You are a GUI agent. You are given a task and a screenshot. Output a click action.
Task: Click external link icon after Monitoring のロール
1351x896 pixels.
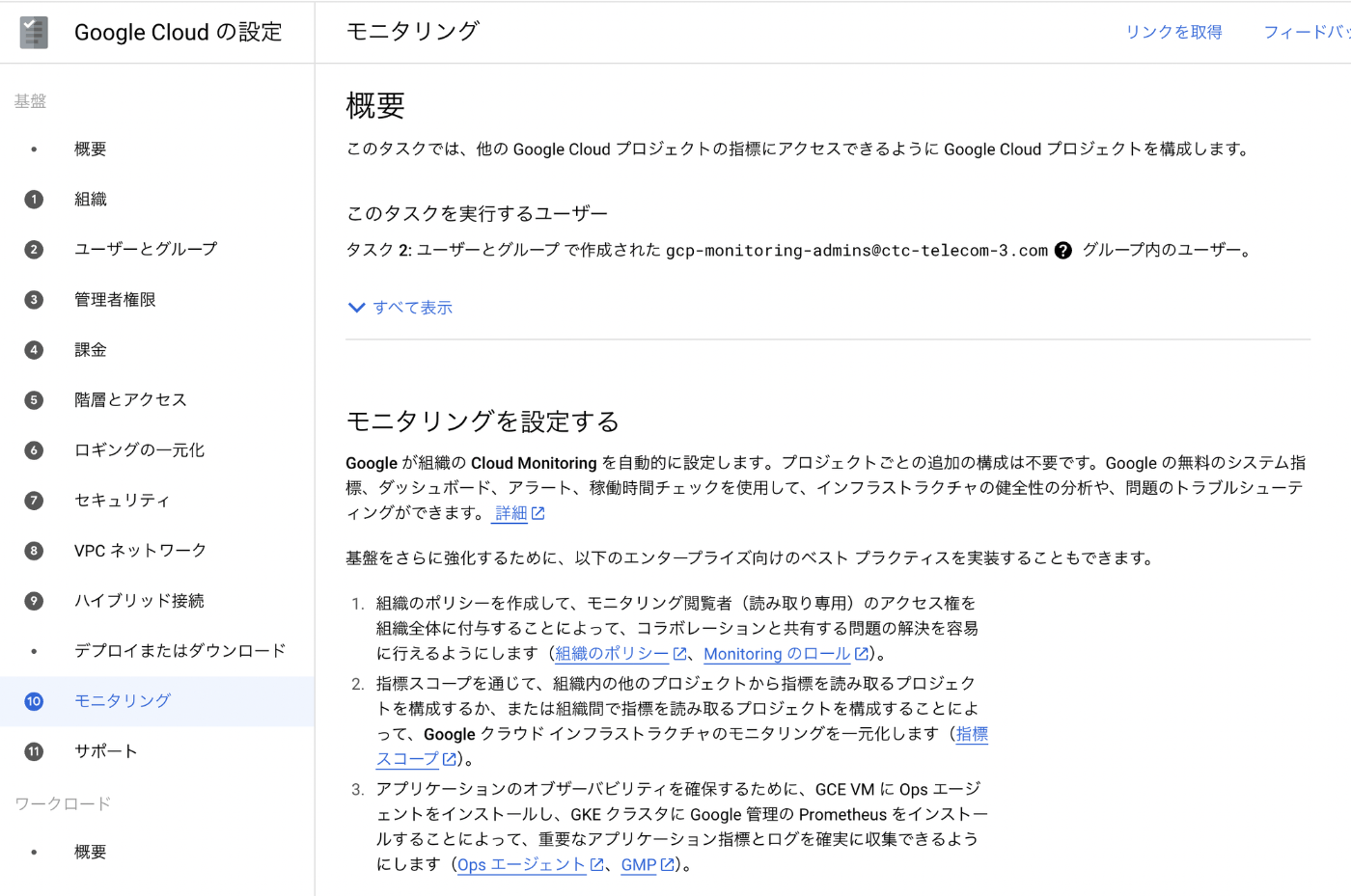(861, 654)
